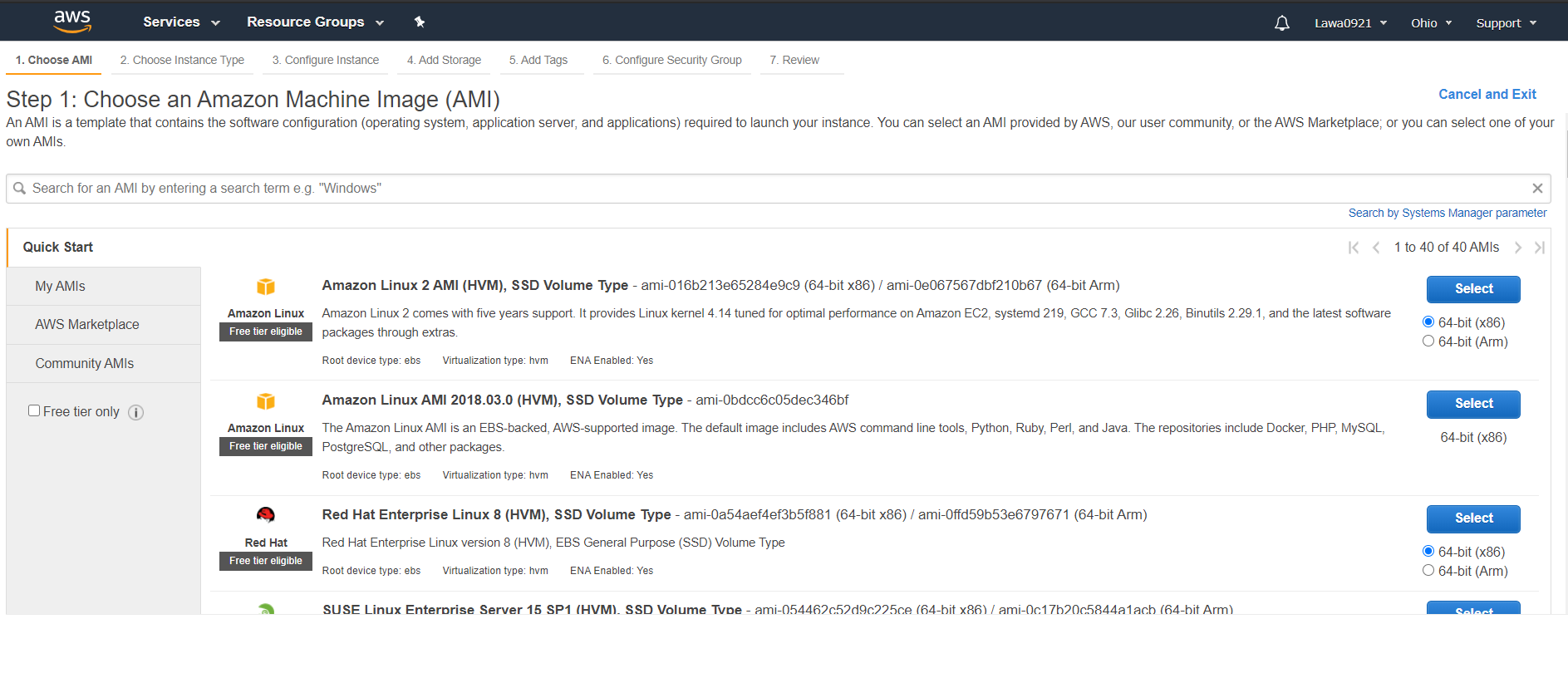Enable the Free tier only checkbox
The image size is (1568, 673).
tap(34, 410)
